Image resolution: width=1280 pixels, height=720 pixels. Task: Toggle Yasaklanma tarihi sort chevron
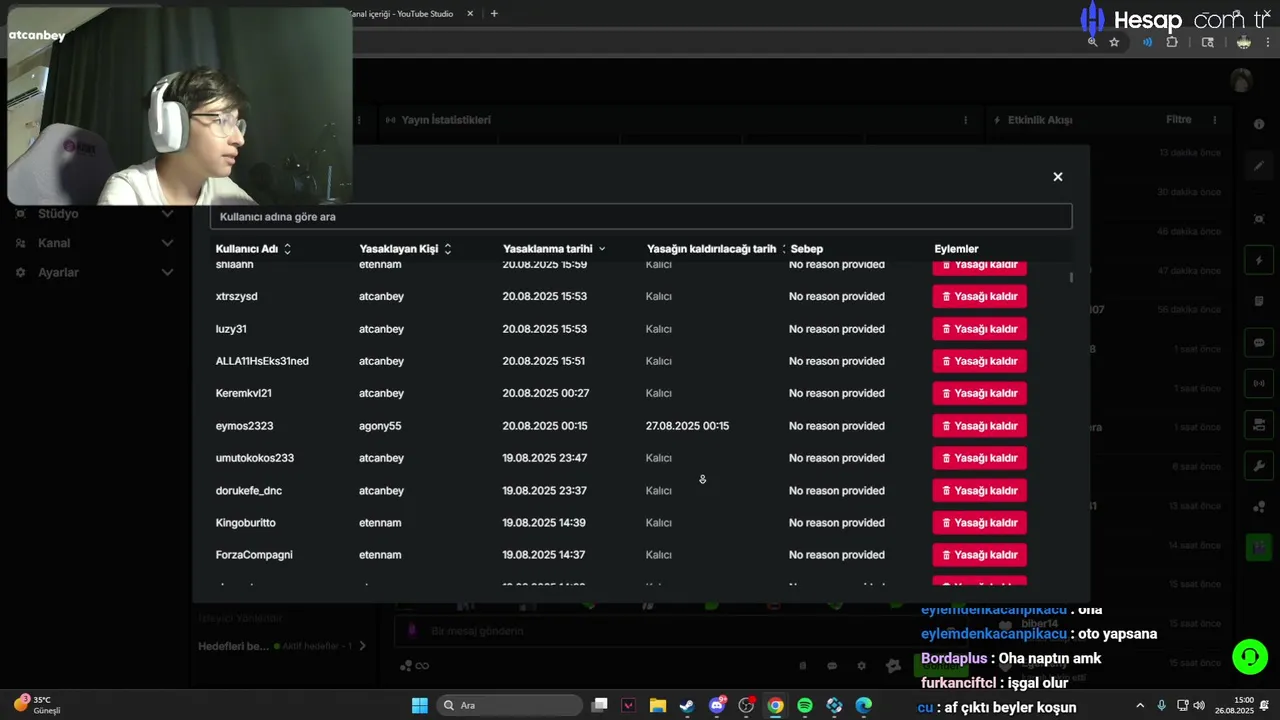[602, 249]
